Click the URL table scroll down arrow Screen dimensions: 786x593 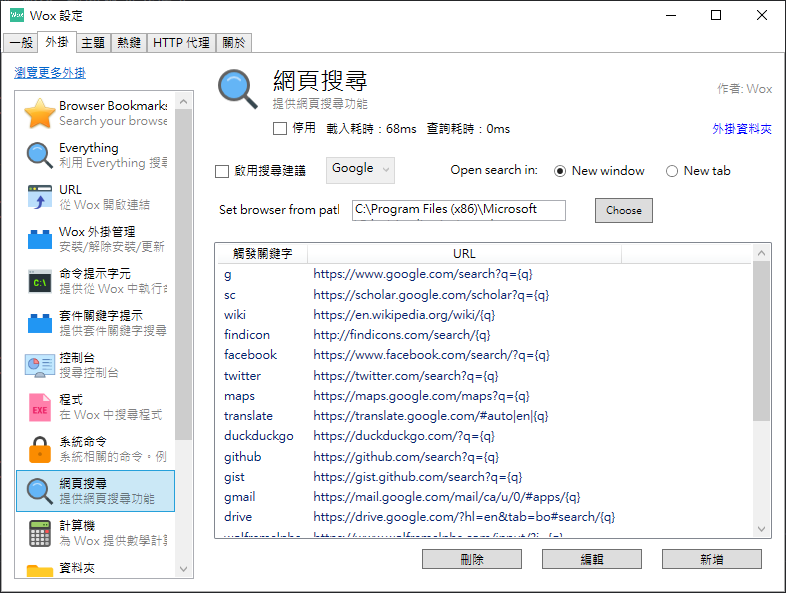[761, 529]
